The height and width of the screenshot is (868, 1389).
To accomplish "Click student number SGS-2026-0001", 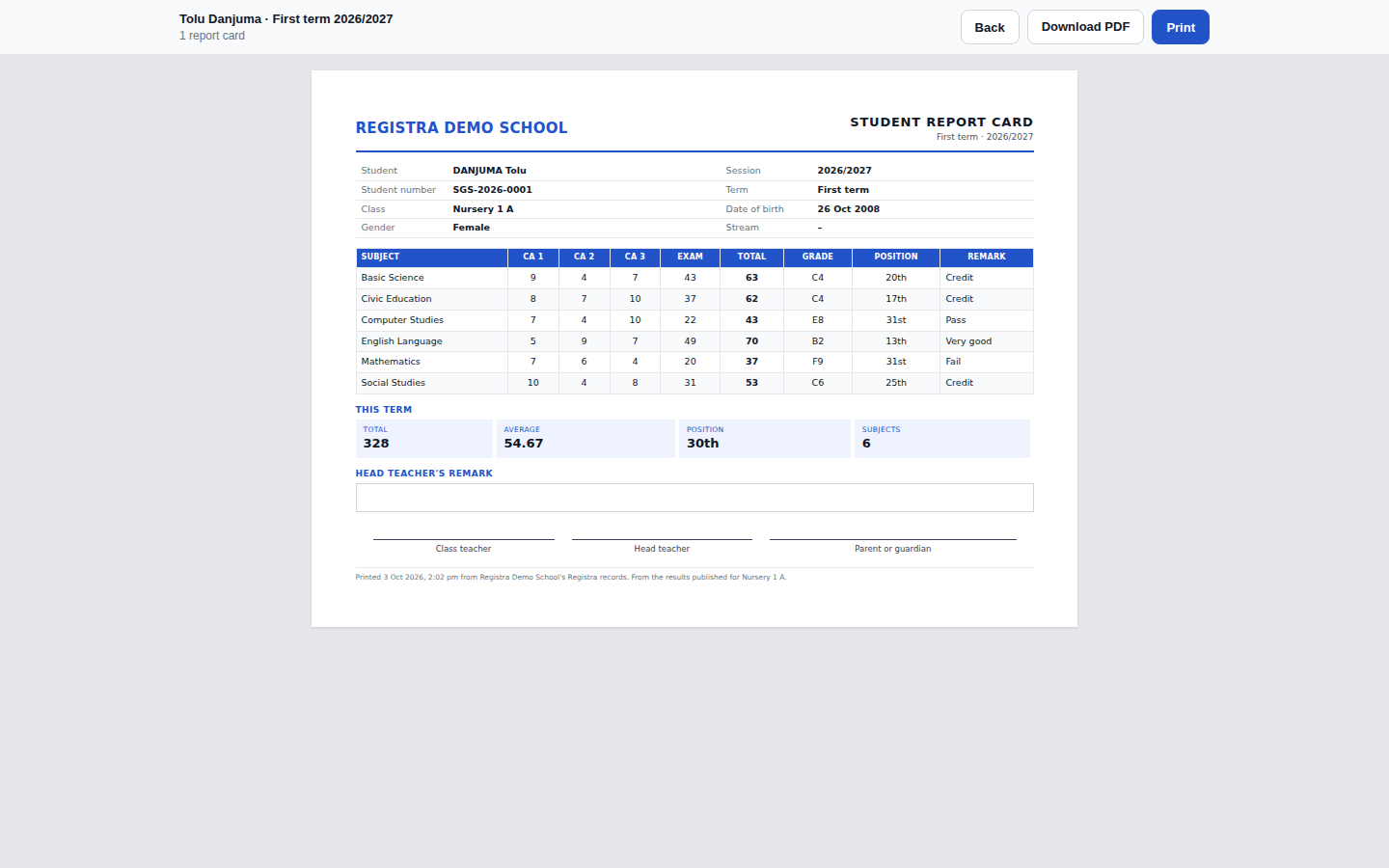I will (493, 190).
